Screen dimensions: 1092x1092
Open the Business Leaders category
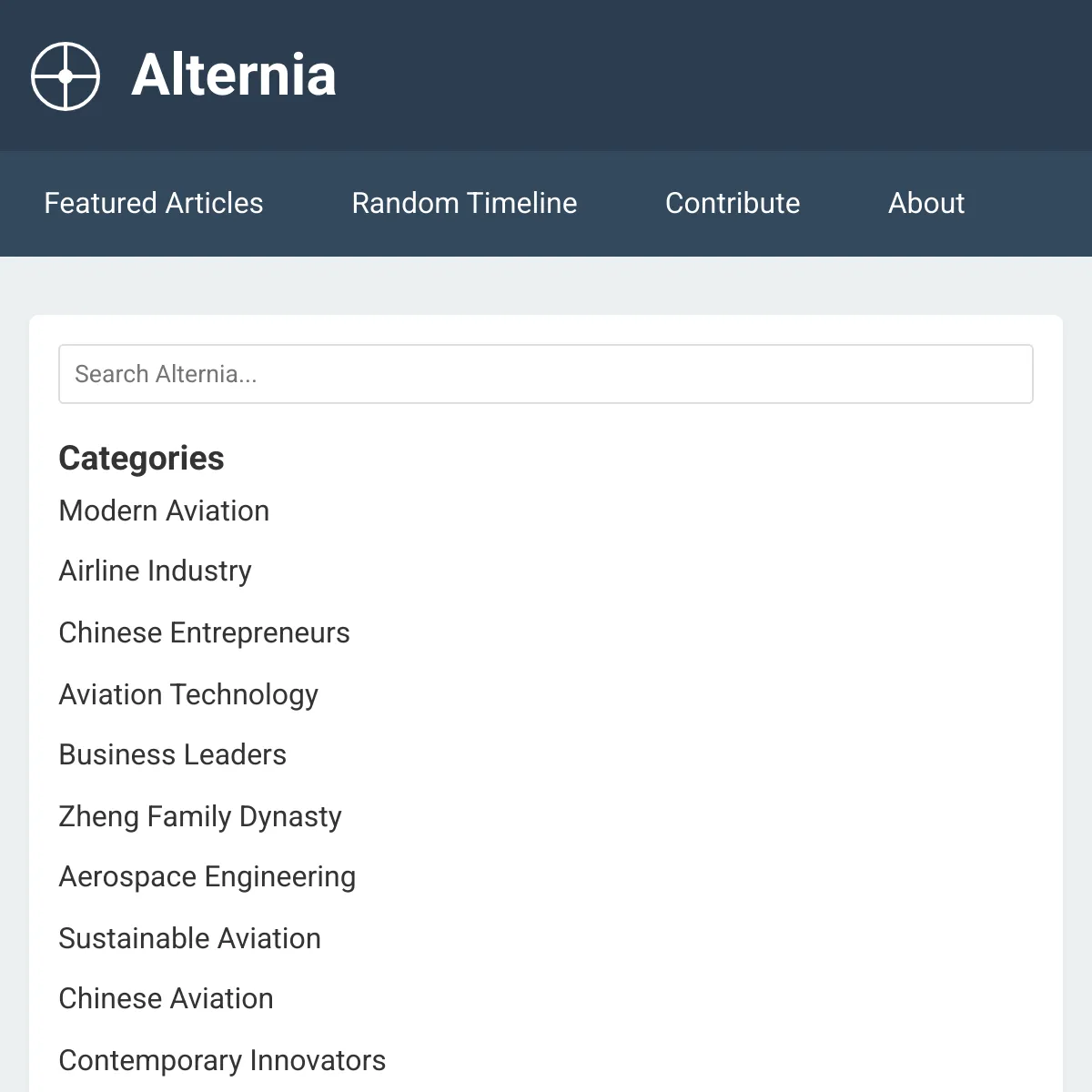(x=172, y=754)
